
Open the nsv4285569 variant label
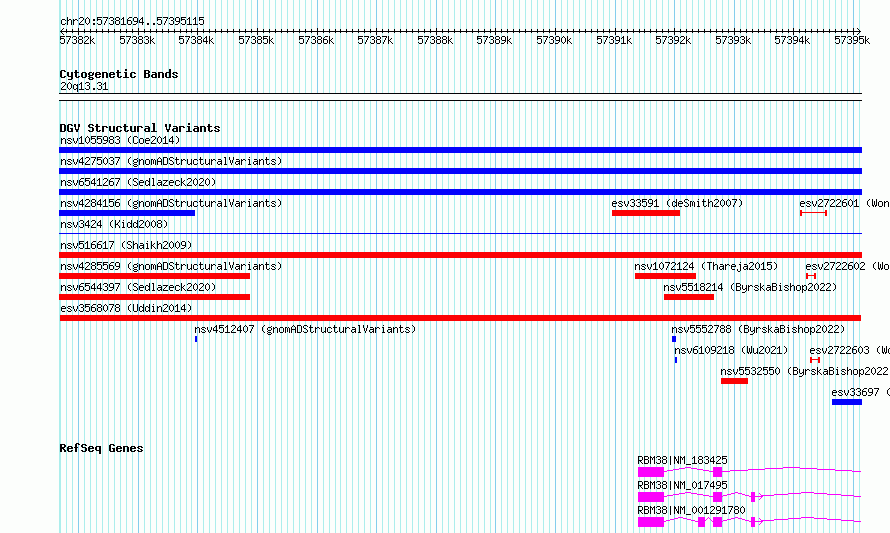coord(171,266)
